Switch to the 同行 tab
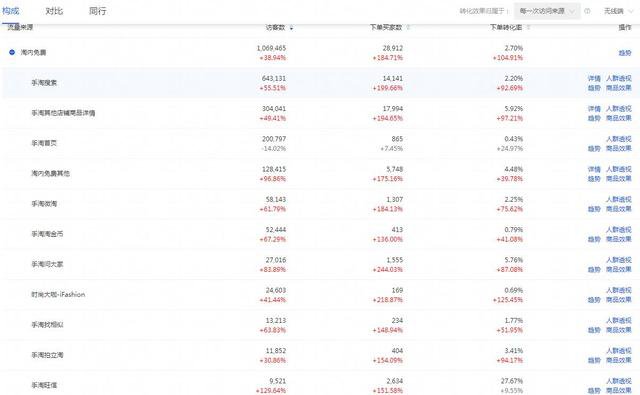640x395 pixels. click(98, 11)
